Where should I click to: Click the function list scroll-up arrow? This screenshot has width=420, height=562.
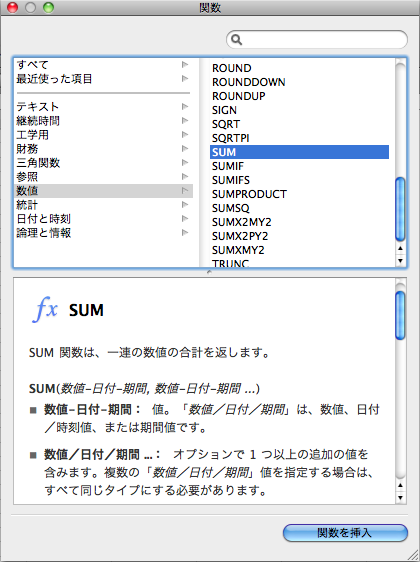[400, 248]
